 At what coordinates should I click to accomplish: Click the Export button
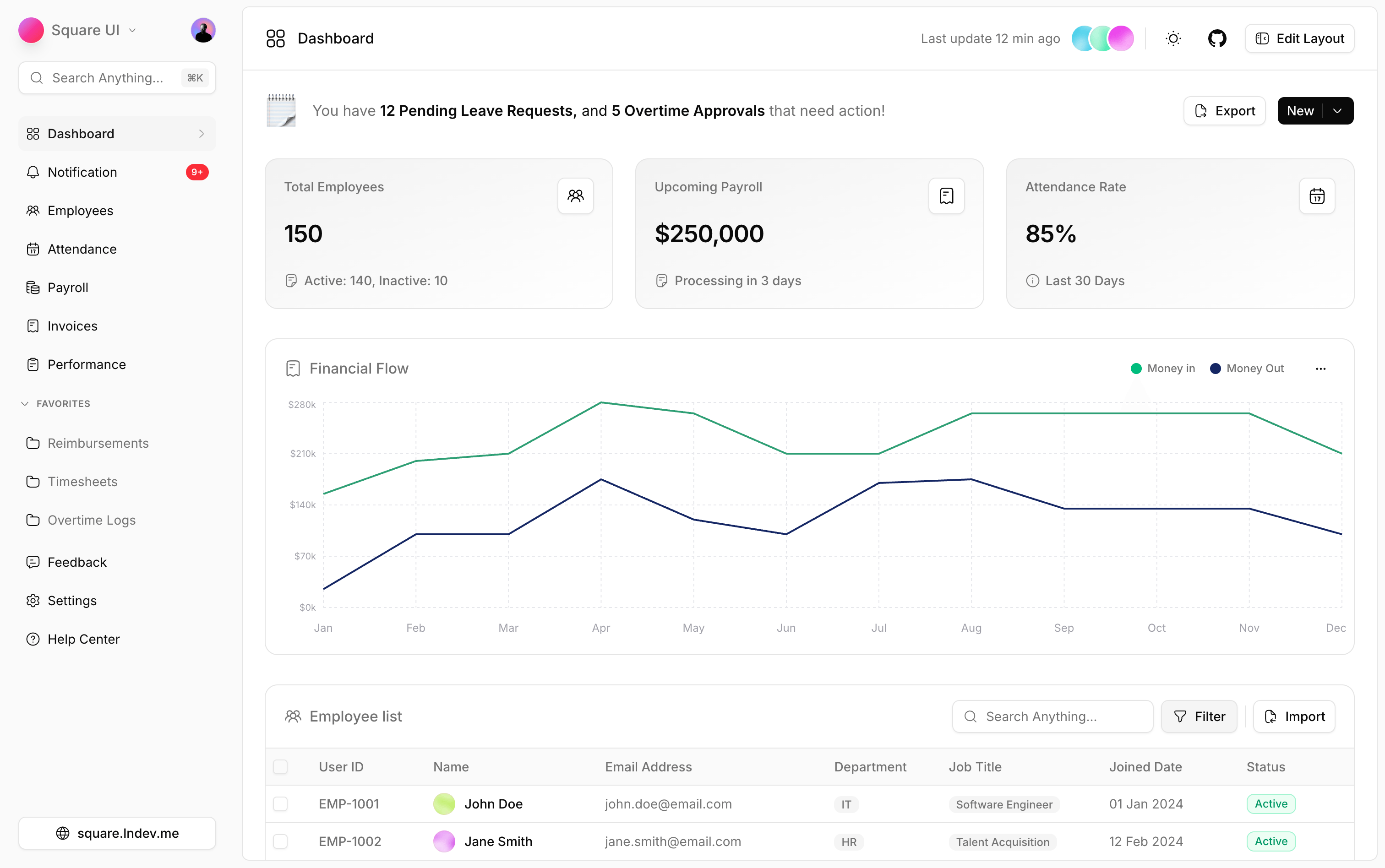(1224, 111)
